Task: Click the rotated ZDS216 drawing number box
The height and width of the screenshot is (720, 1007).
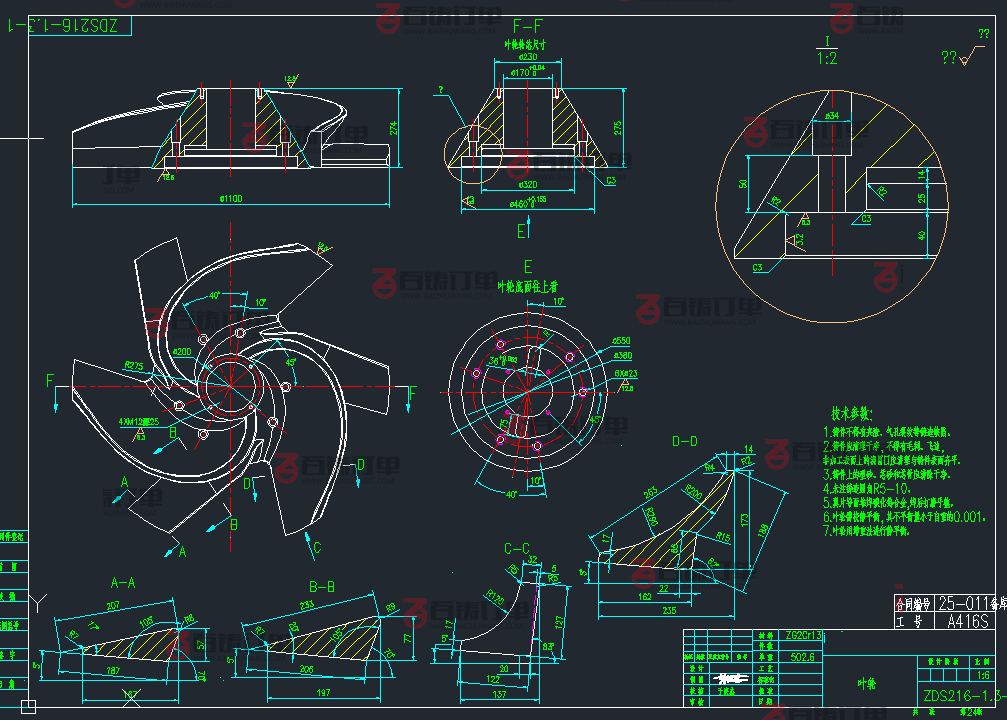Action: click(x=66, y=26)
